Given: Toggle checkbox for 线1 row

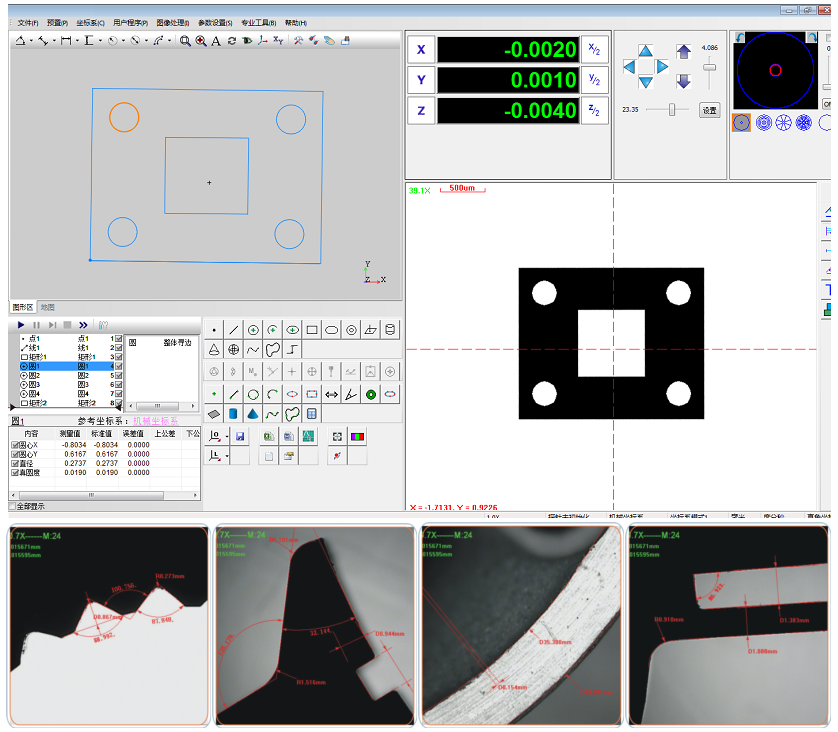Looking at the screenshot, I should [x=119, y=348].
